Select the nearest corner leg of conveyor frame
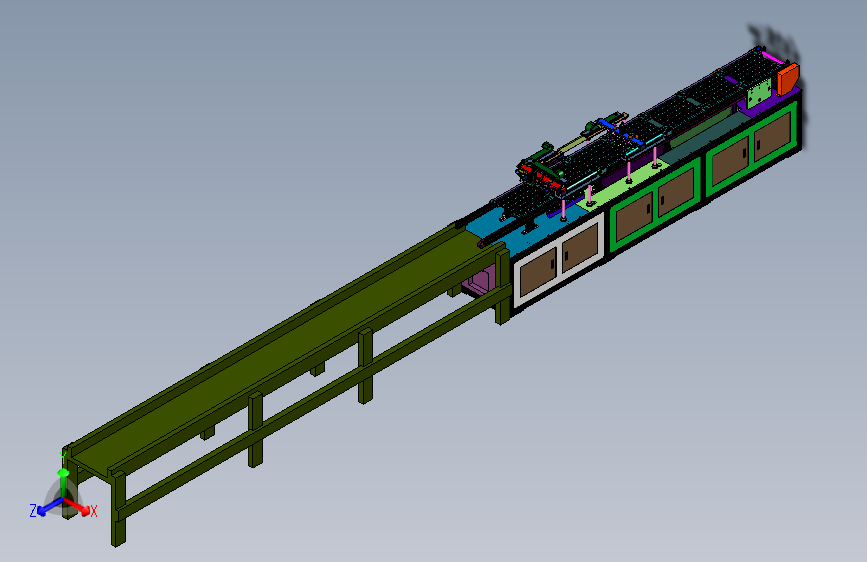Screen dimensions: 867x562 (118, 509)
